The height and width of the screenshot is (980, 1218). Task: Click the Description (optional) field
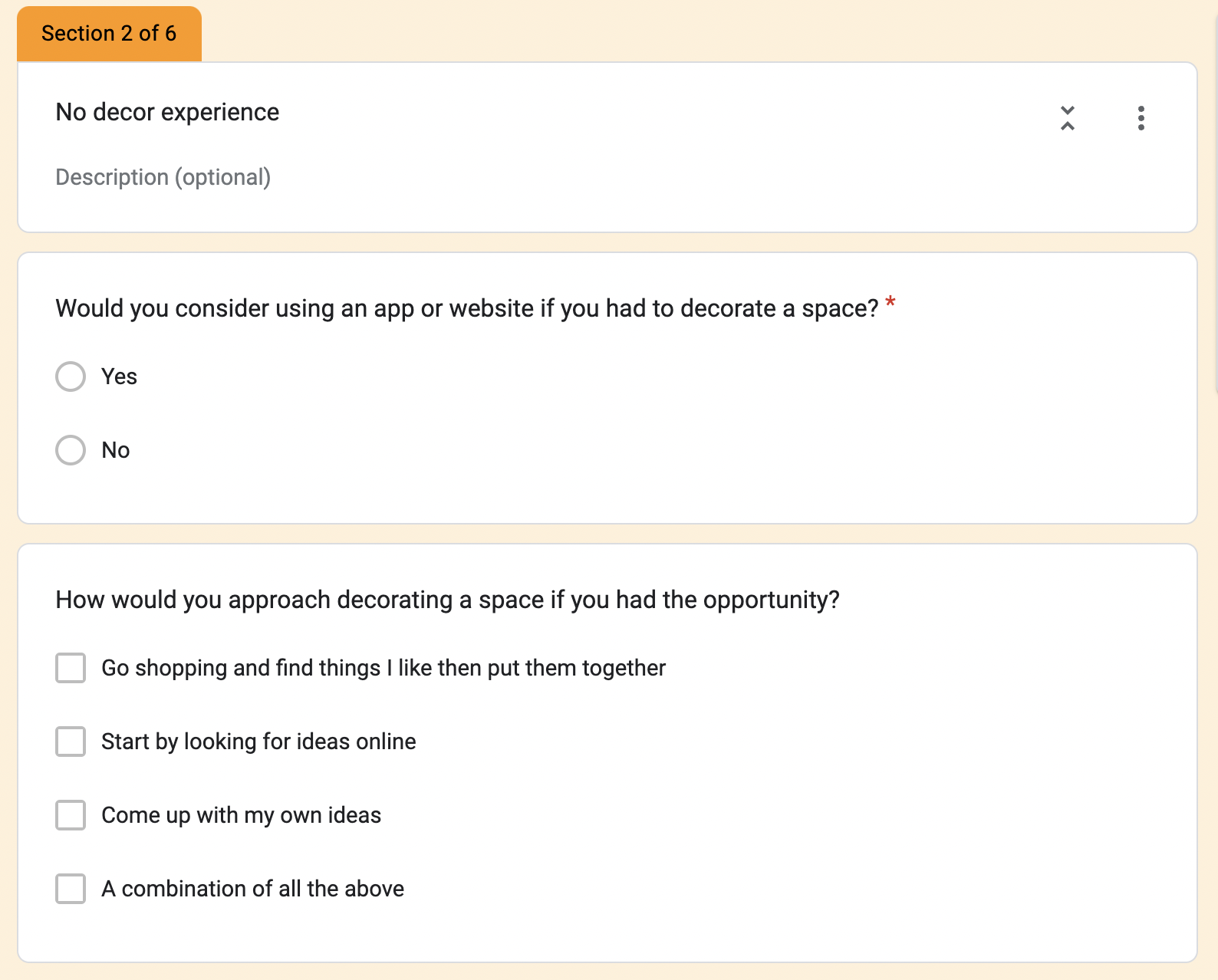click(163, 177)
